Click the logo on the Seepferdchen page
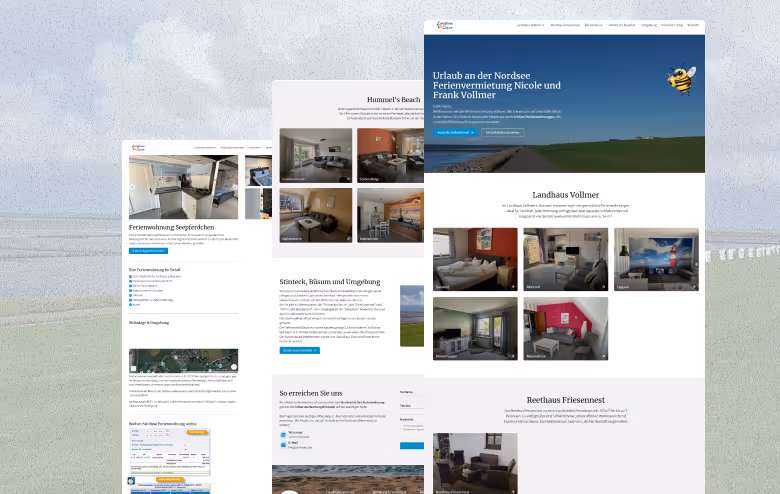This screenshot has height=494, width=780. (138, 148)
